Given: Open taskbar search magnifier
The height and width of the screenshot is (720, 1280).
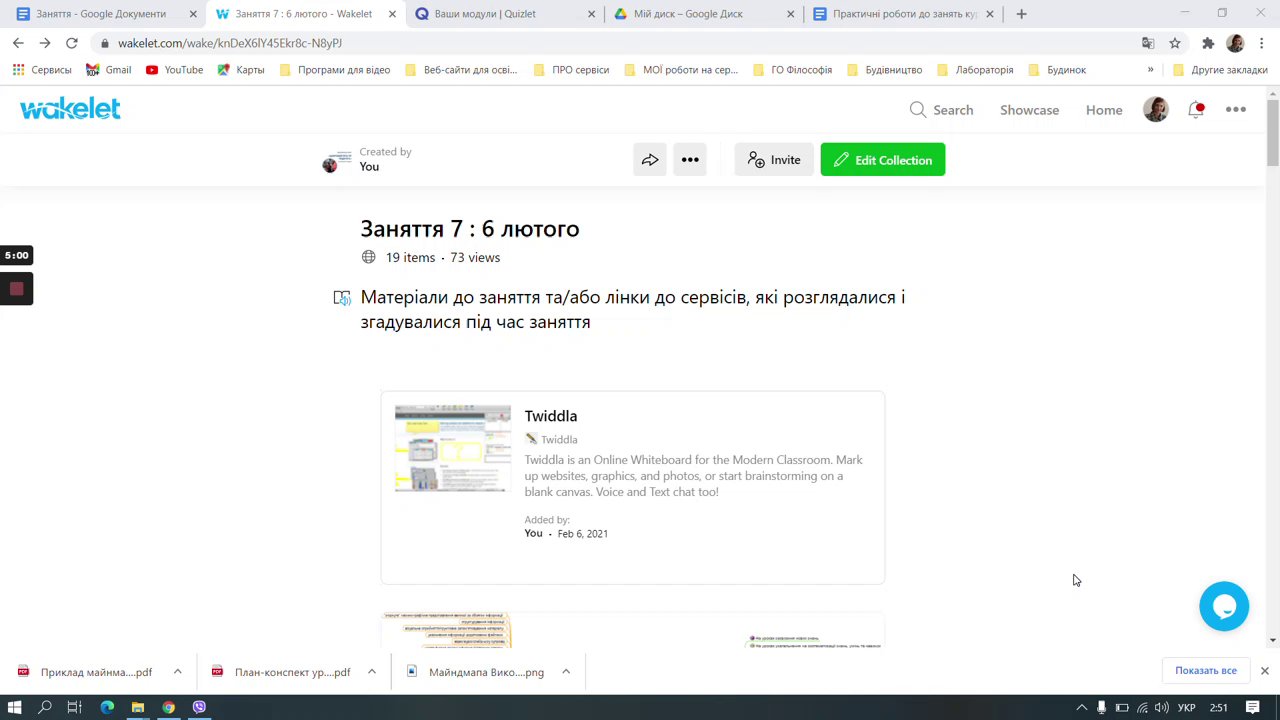Looking at the screenshot, I should pyautogui.click(x=45, y=707).
